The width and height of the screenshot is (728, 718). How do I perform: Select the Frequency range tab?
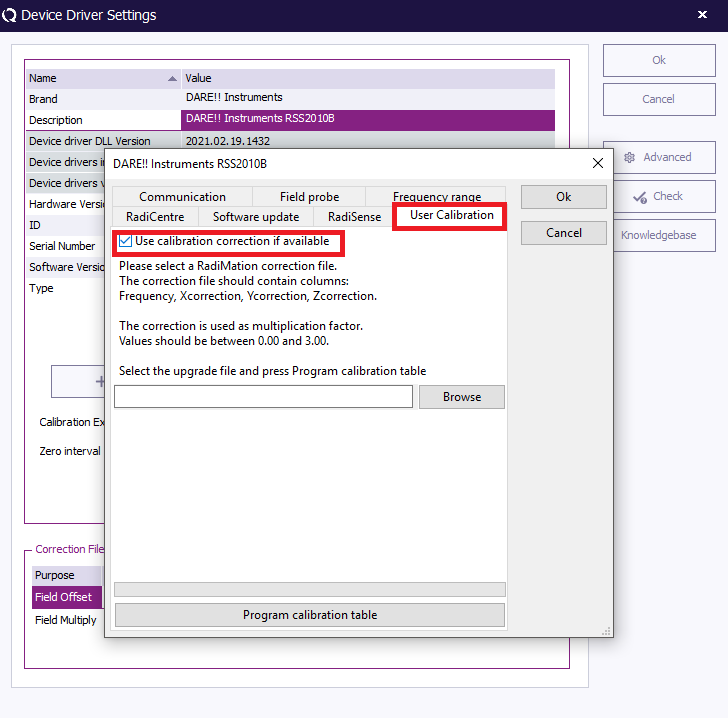[437, 197]
